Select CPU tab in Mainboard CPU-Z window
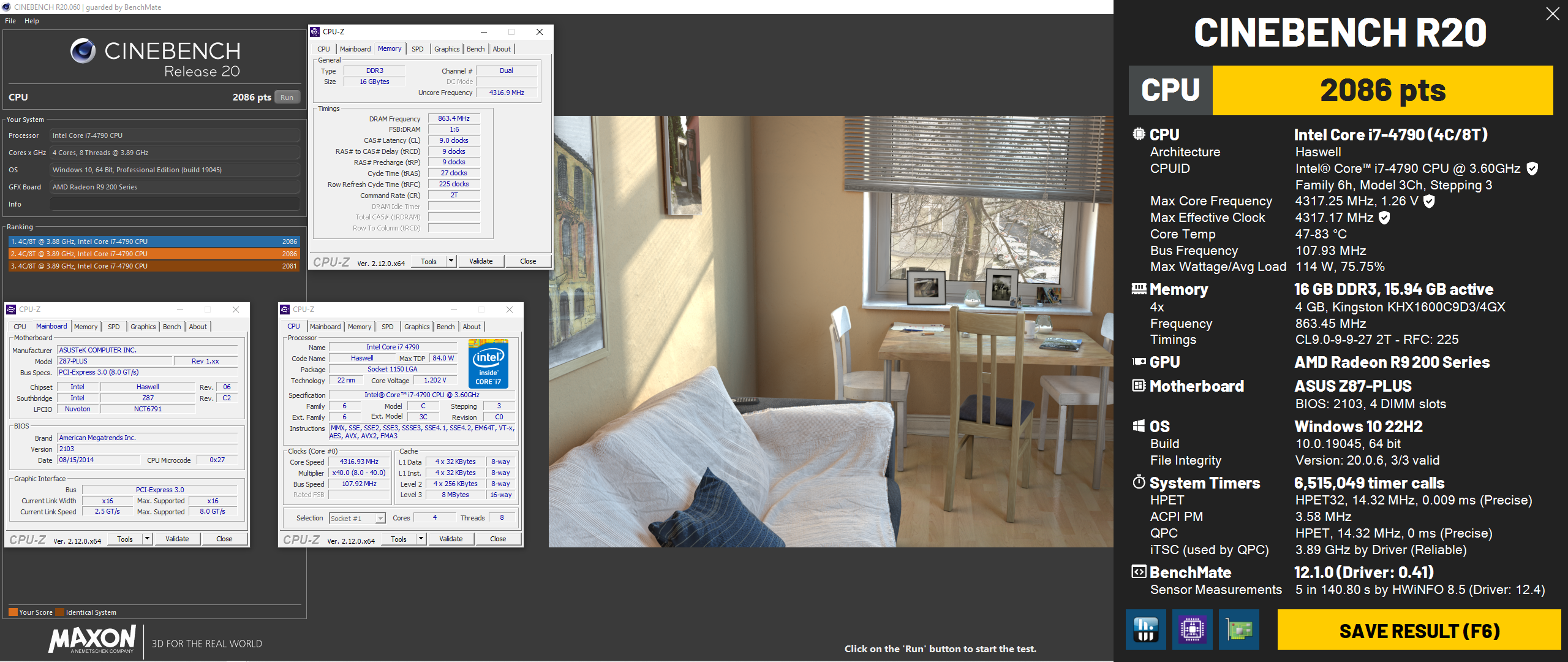 [20, 327]
